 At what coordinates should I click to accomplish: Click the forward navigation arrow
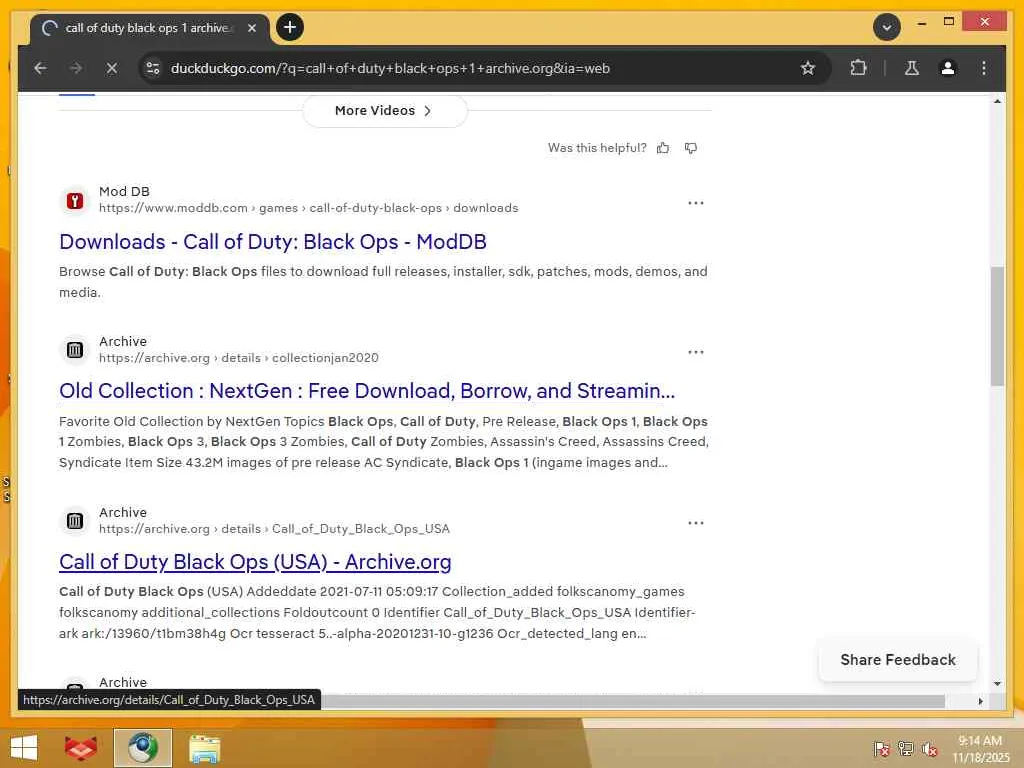point(76,68)
